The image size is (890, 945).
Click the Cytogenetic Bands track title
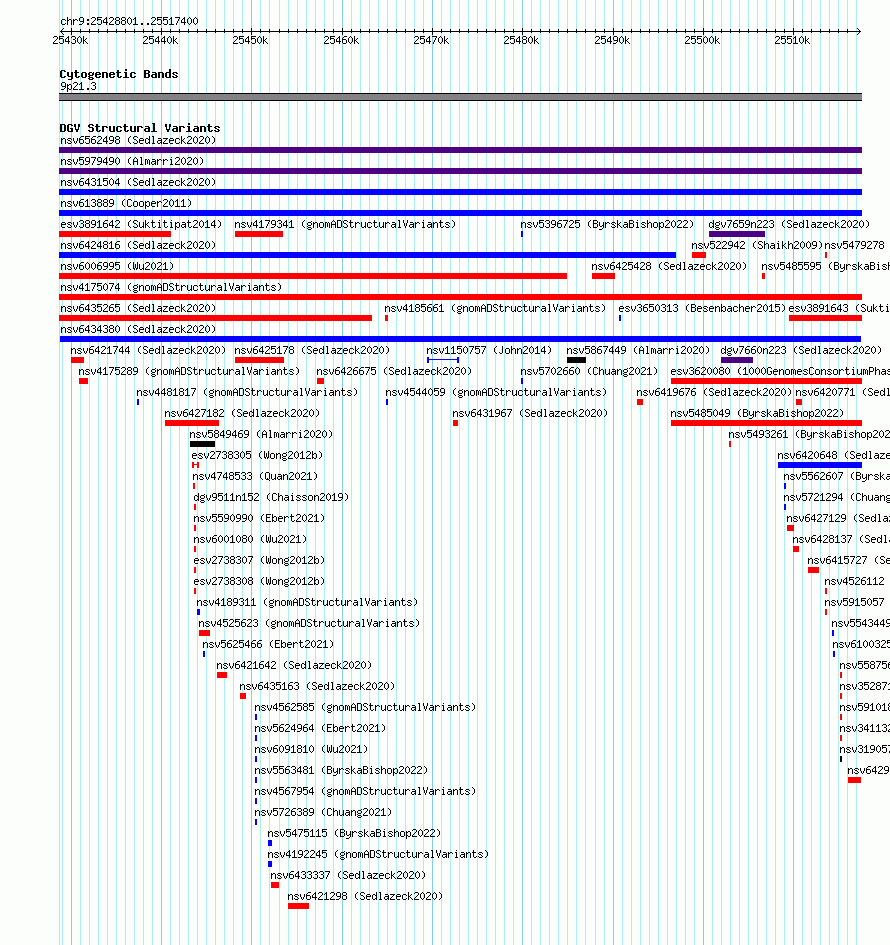point(119,74)
